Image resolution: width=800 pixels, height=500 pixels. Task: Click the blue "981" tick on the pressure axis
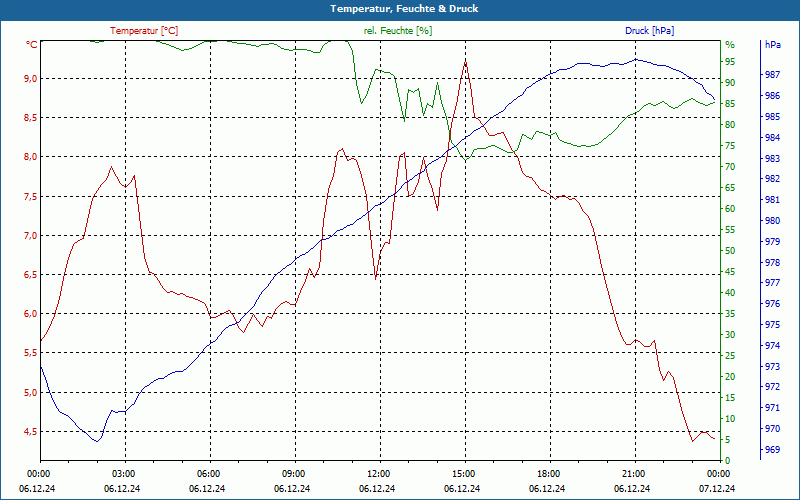[x=772, y=200]
